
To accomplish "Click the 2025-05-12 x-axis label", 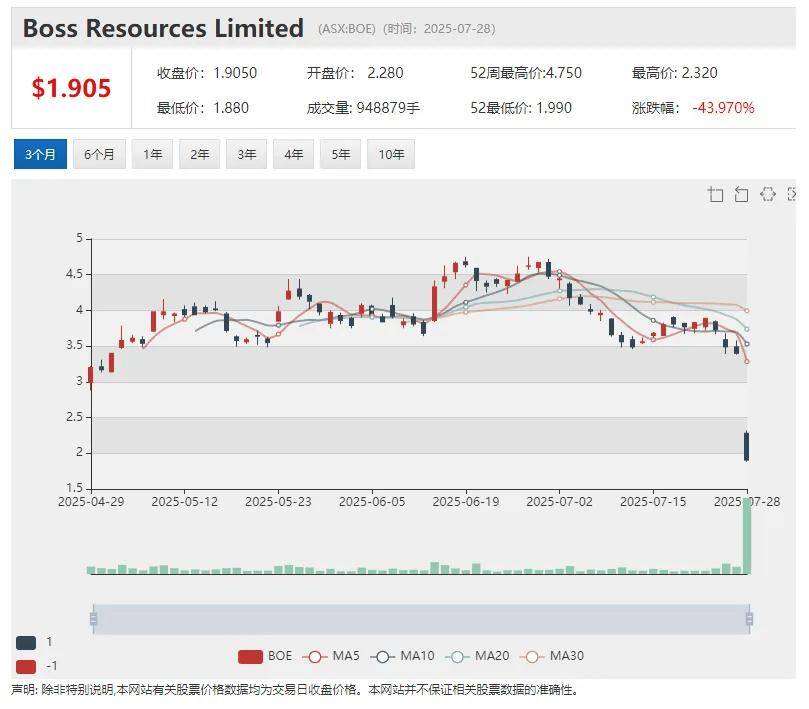I will [x=185, y=502].
